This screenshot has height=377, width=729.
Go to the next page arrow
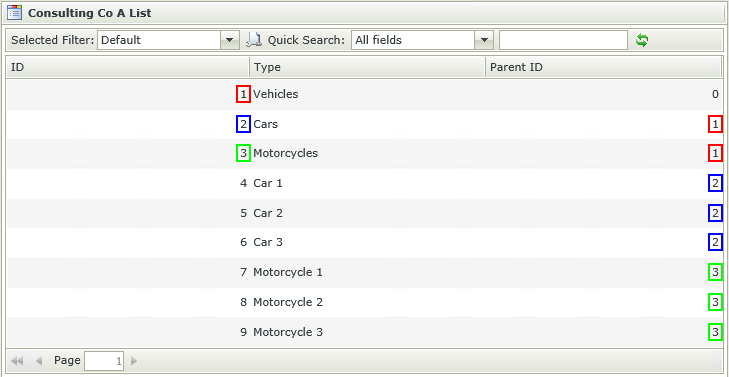click(x=134, y=361)
